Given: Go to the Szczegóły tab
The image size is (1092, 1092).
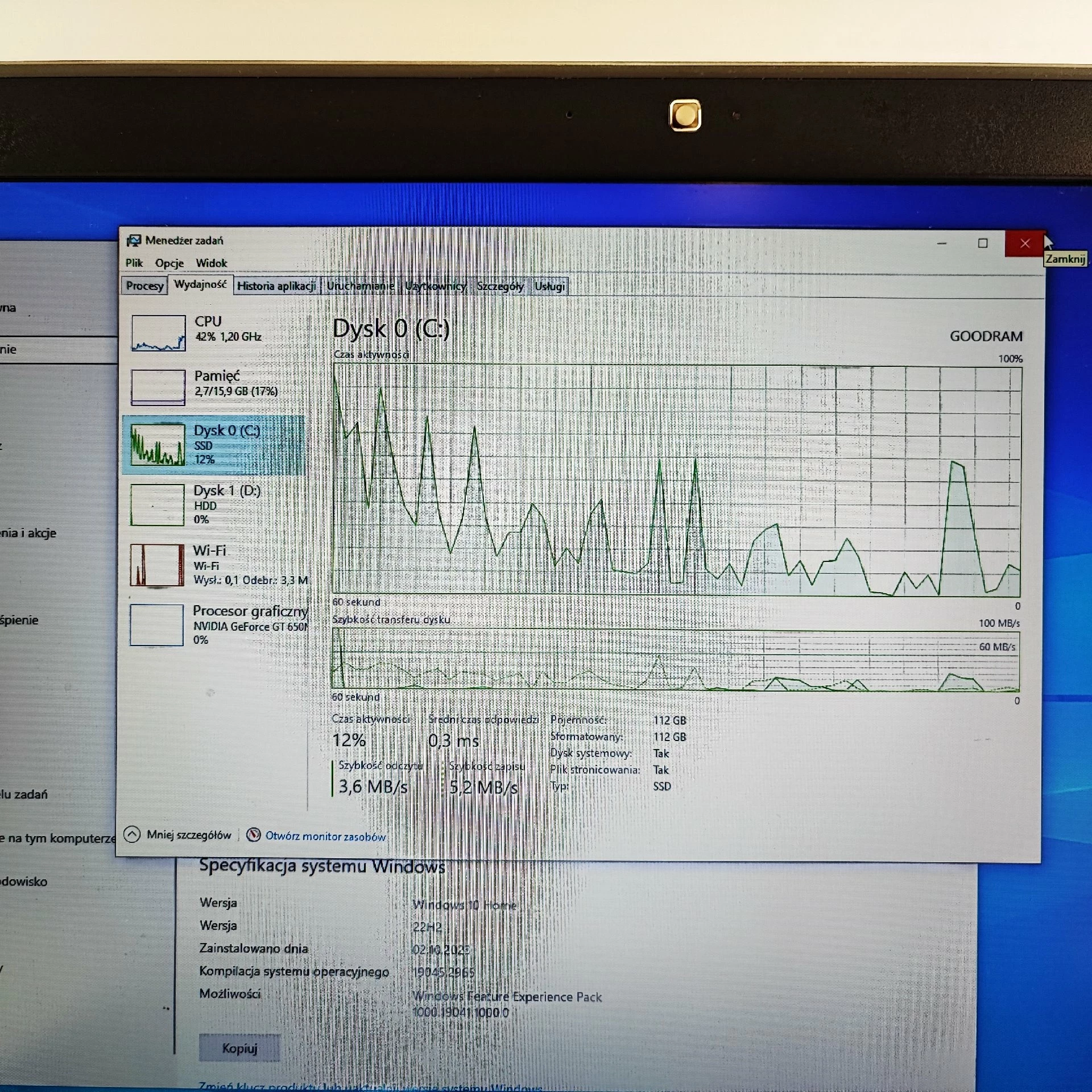Looking at the screenshot, I should tap(500, 286).
